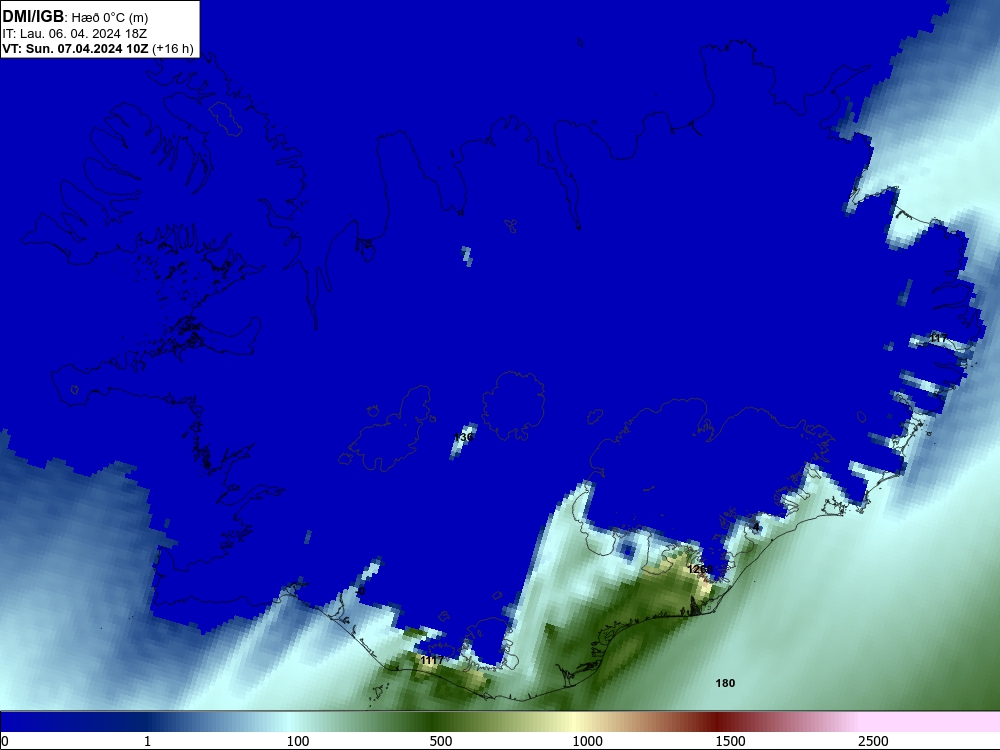This screenshot has height=750, width=1000.
Task: Click the "1000" tick label on the color legend
Action: click(587, 741)
